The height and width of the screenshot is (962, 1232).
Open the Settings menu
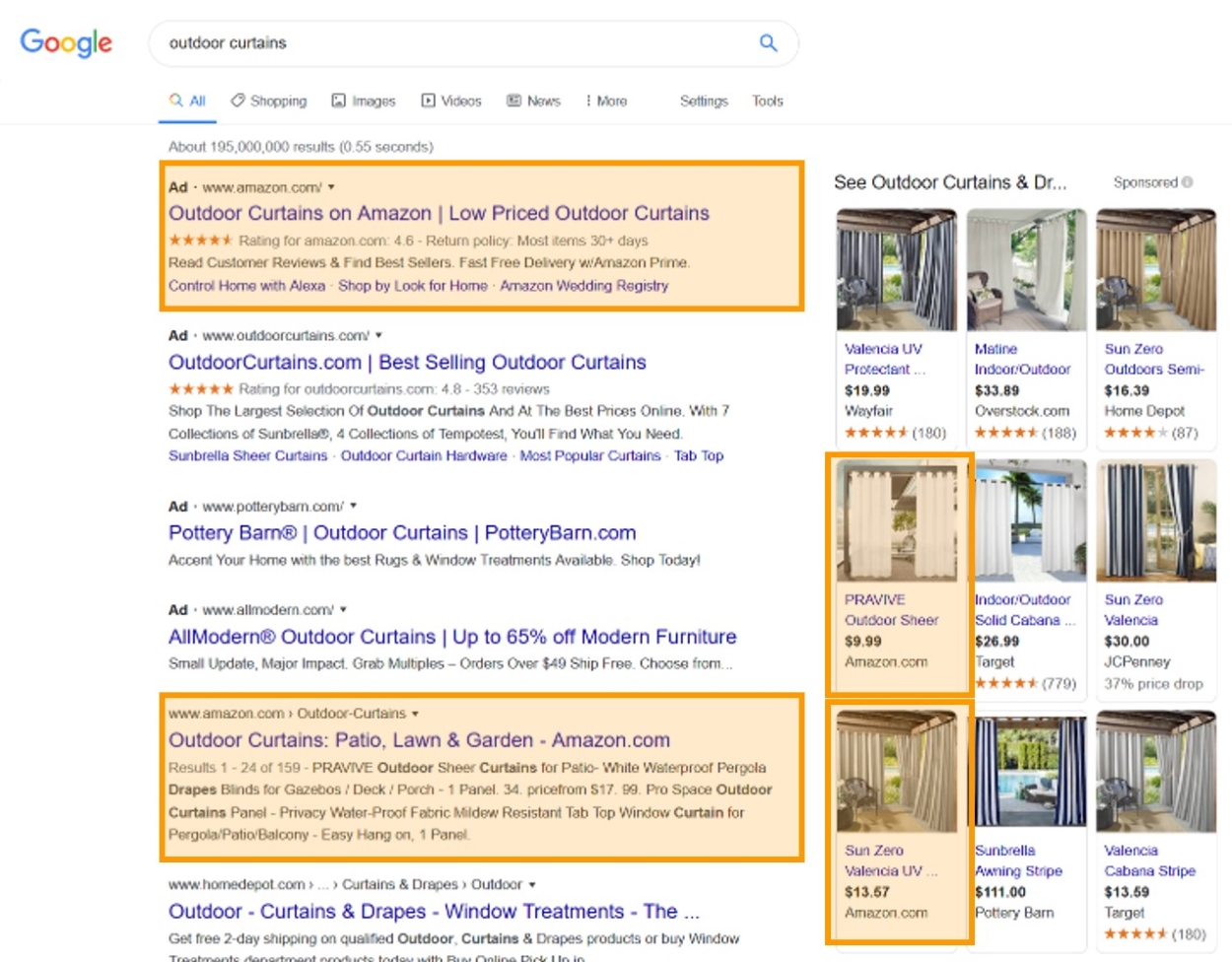point(704,101)
